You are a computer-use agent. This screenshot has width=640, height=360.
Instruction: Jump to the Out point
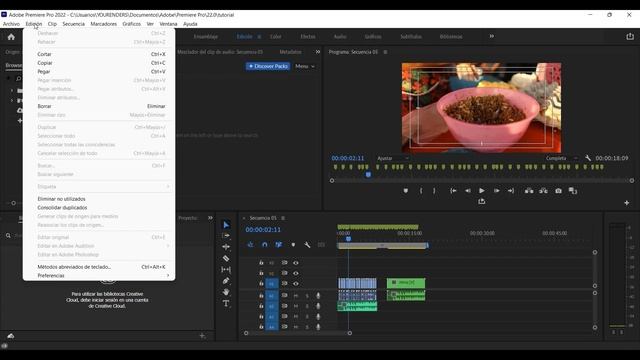(x=511, y=191)
